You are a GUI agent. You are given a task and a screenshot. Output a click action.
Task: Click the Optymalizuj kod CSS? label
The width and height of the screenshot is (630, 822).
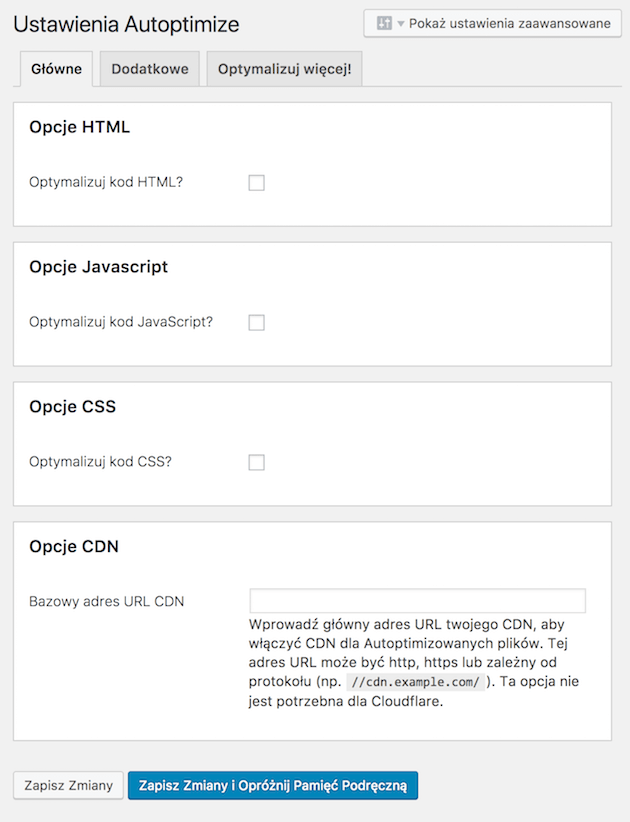pos(100,462)
